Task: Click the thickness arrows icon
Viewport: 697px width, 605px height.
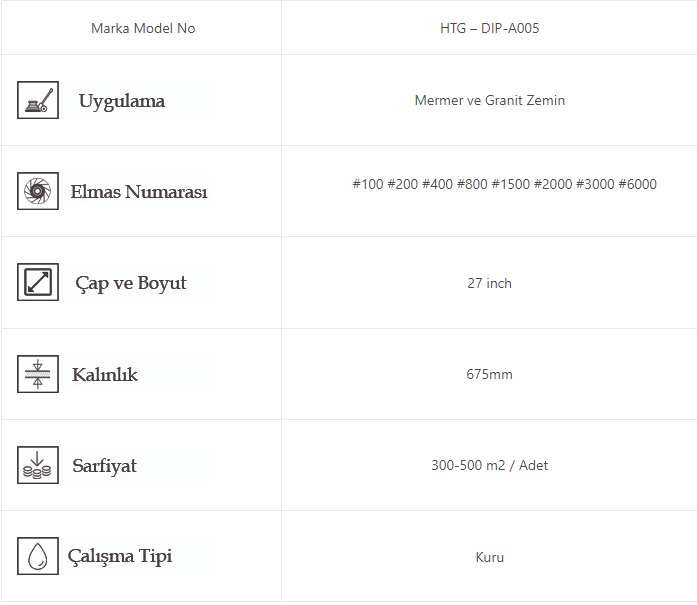Action: 38,374
